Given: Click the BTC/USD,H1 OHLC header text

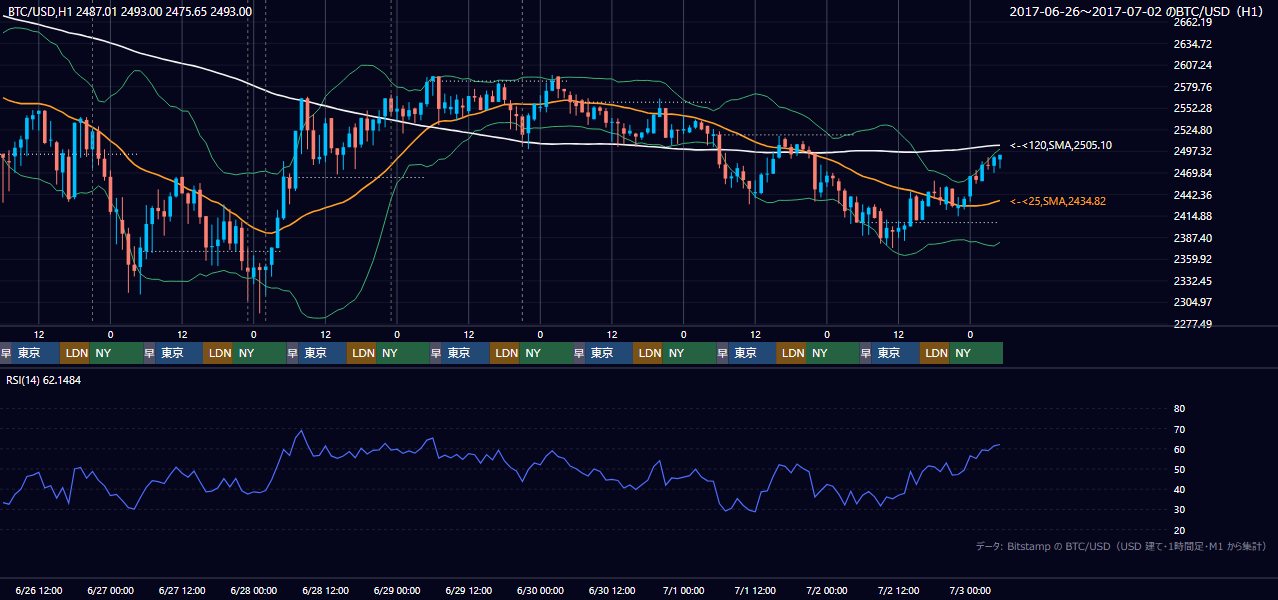Looking at the screenshot, I should pyautogui.click(x=129, y=11).
